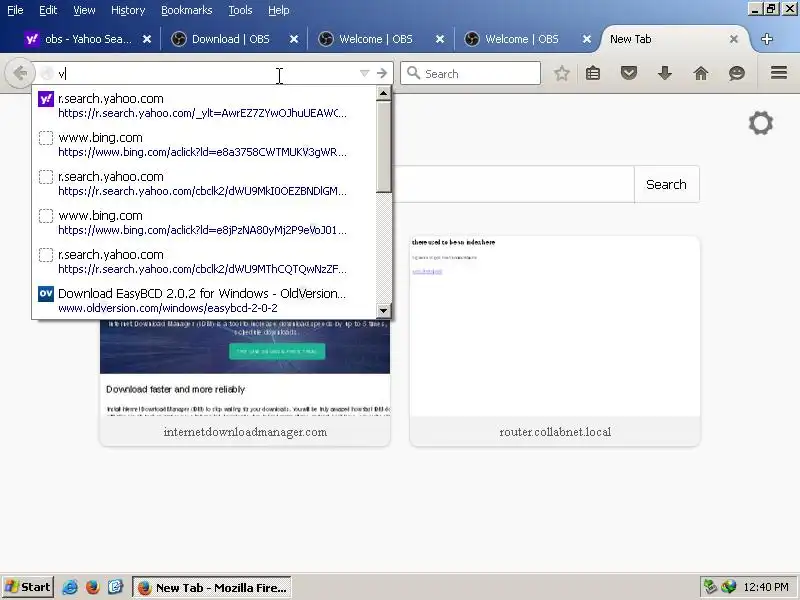Image resolution: width=800 pixels, height=600 pixels.
Task: Click the new tab page search input
Action: (513, 184)
